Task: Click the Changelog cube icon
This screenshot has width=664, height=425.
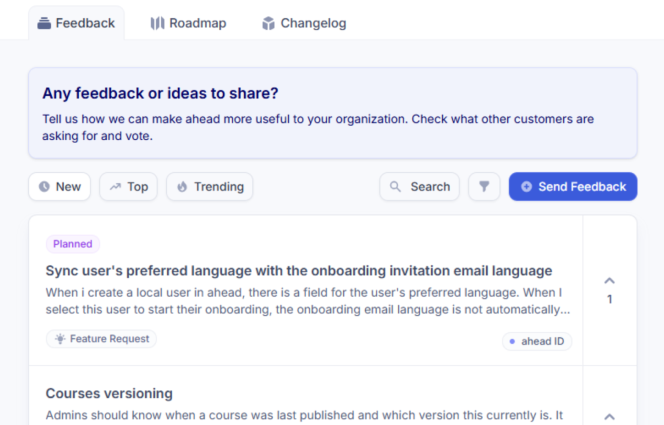Action: point(268,23)
